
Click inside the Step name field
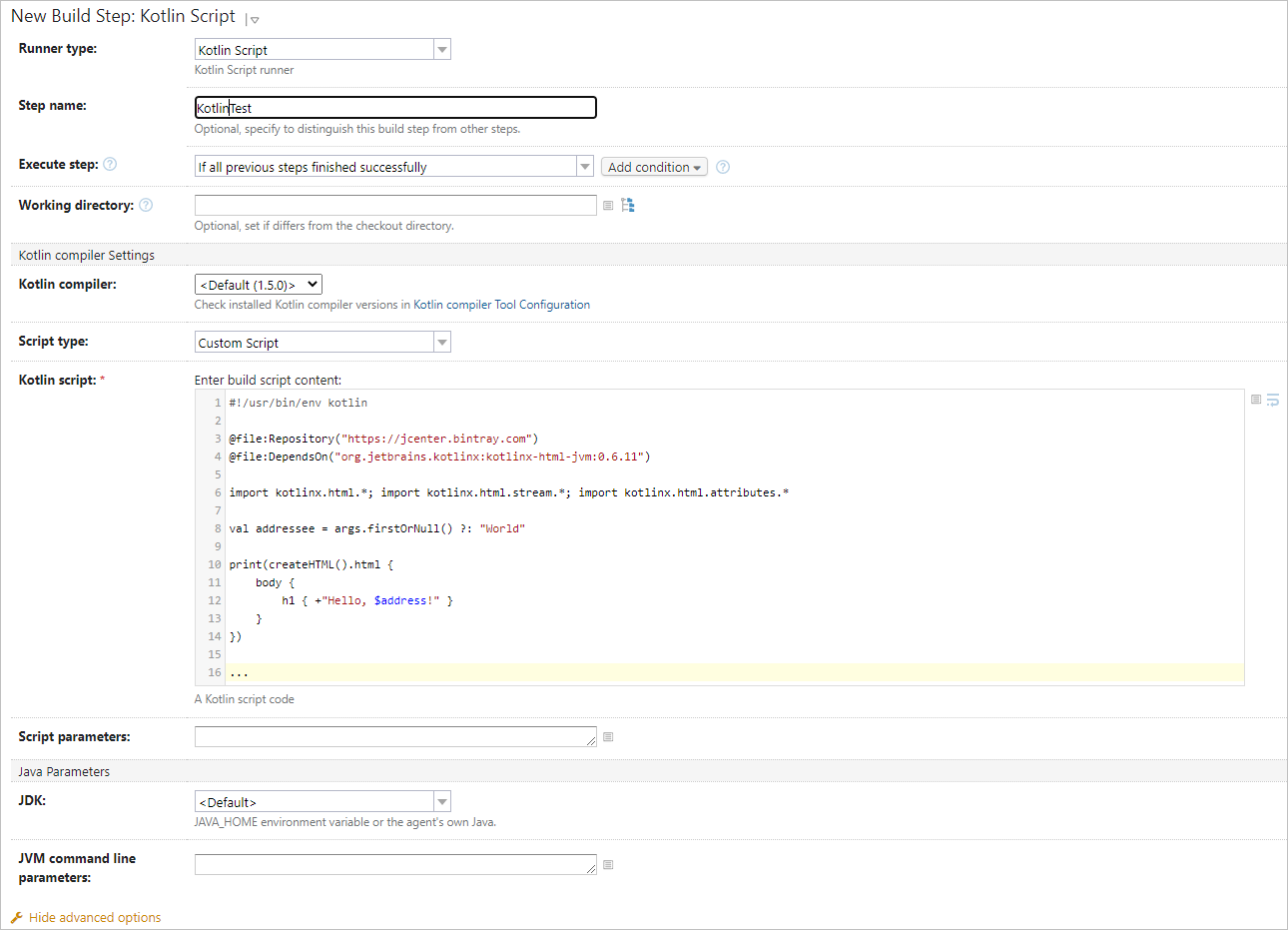tap(394, 107)
